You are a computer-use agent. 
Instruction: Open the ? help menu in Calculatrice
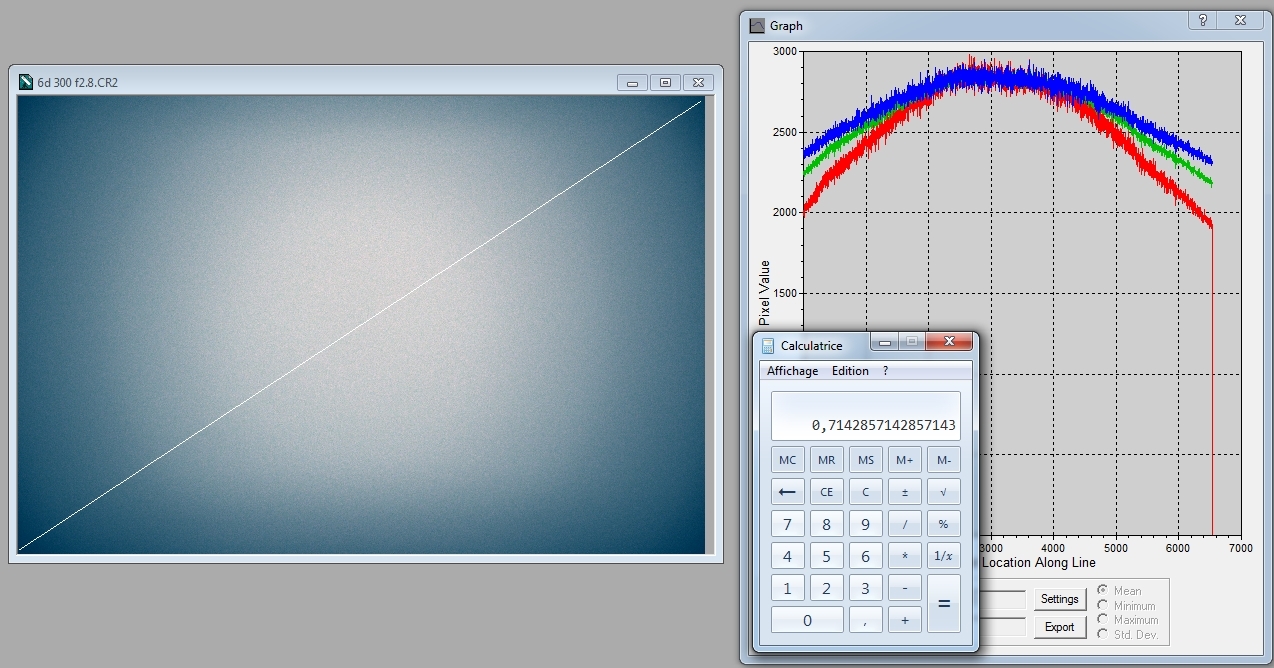885,371
